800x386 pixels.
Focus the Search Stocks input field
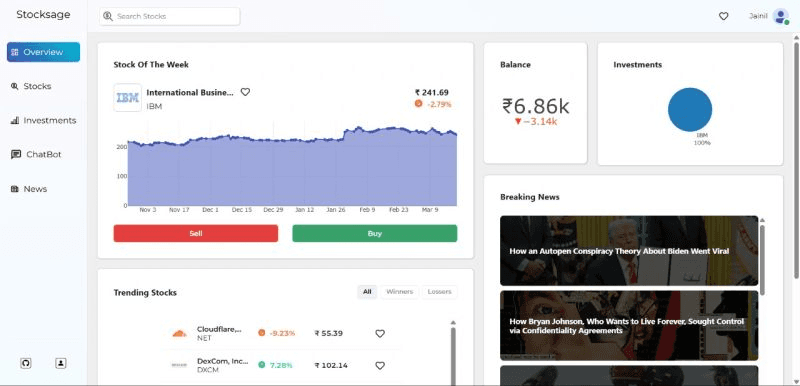[169, 16]
